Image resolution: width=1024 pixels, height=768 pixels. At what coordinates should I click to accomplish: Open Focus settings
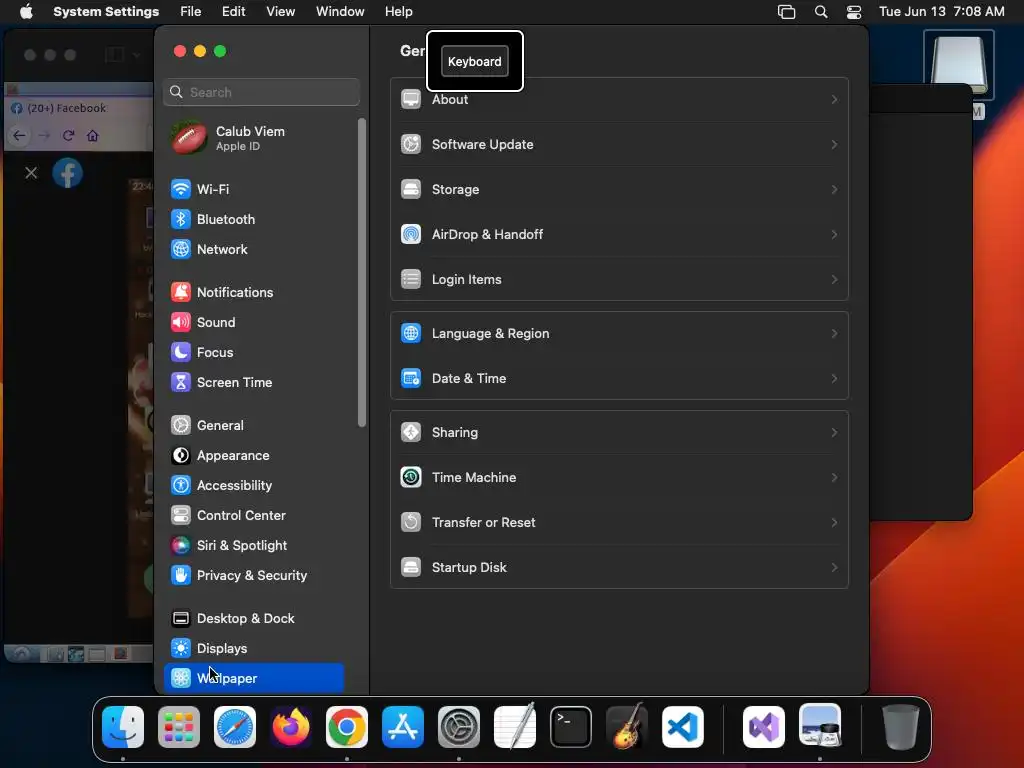253,353
